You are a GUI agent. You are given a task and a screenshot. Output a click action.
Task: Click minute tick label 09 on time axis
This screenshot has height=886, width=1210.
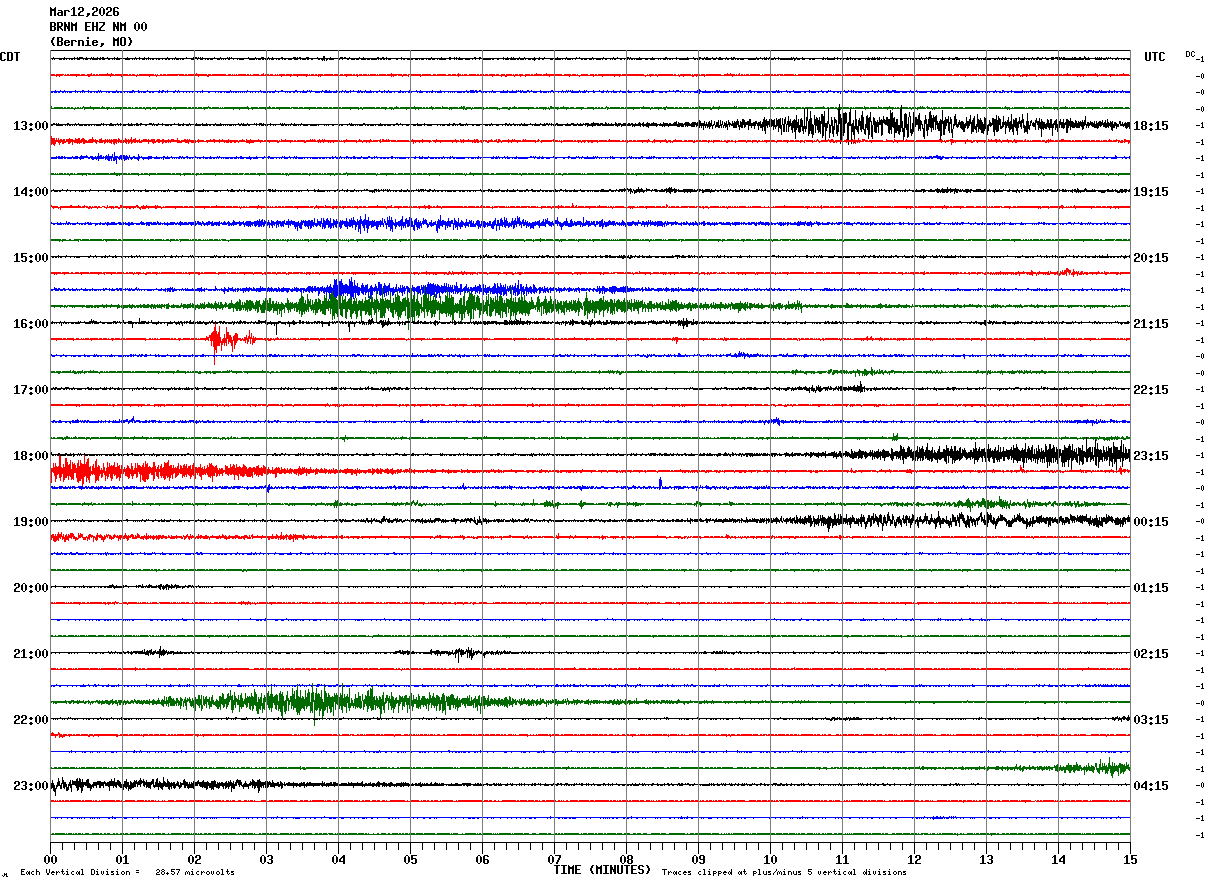(698, 859)
